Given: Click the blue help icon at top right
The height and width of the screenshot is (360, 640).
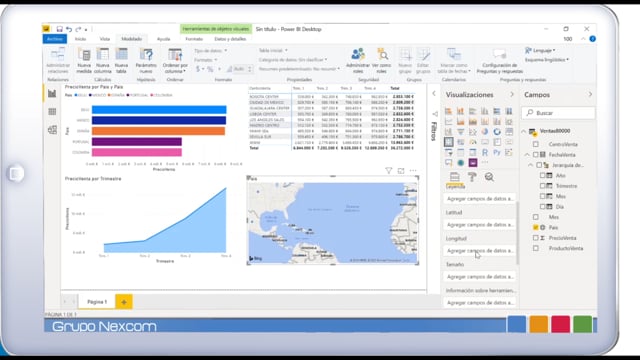Looking at the screenshot, I should tap(593, 39).
